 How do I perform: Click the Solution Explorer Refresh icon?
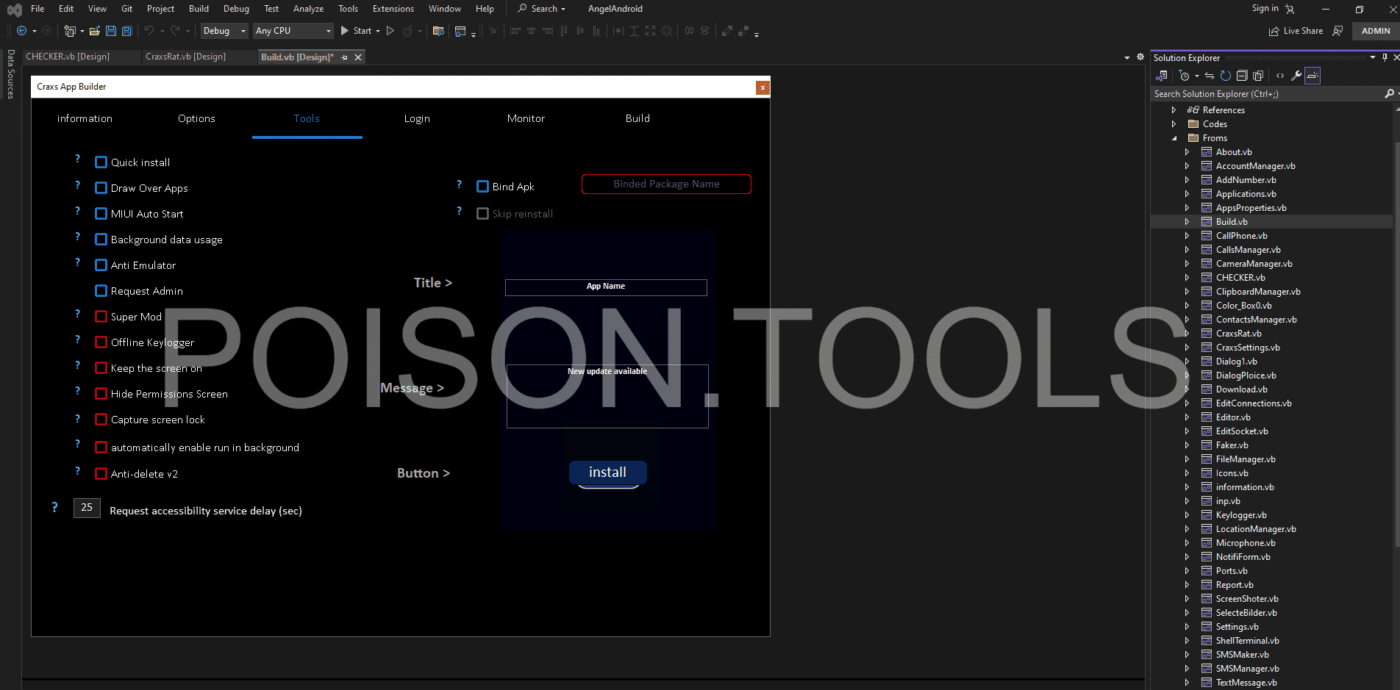(1225, 76)
